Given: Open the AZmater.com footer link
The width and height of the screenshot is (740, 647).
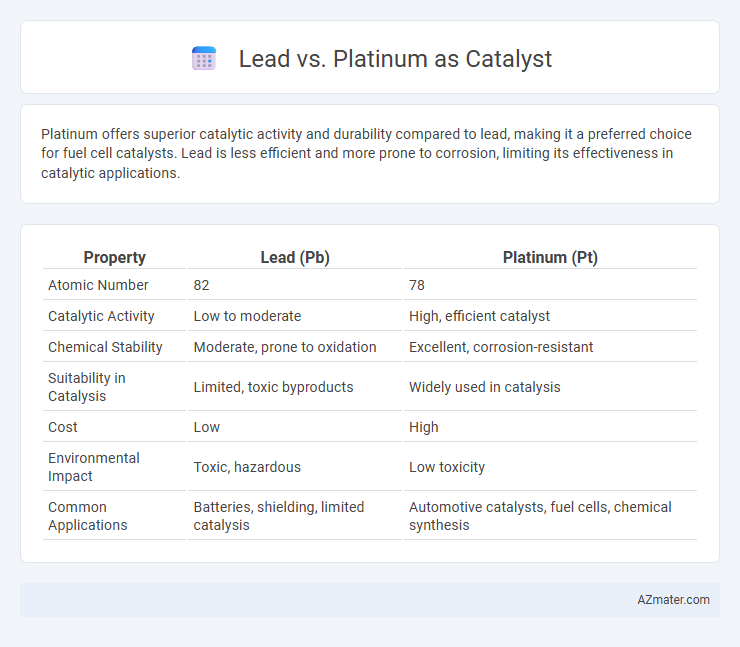Looking at the screenshot, I should click(x=673, y=600).
